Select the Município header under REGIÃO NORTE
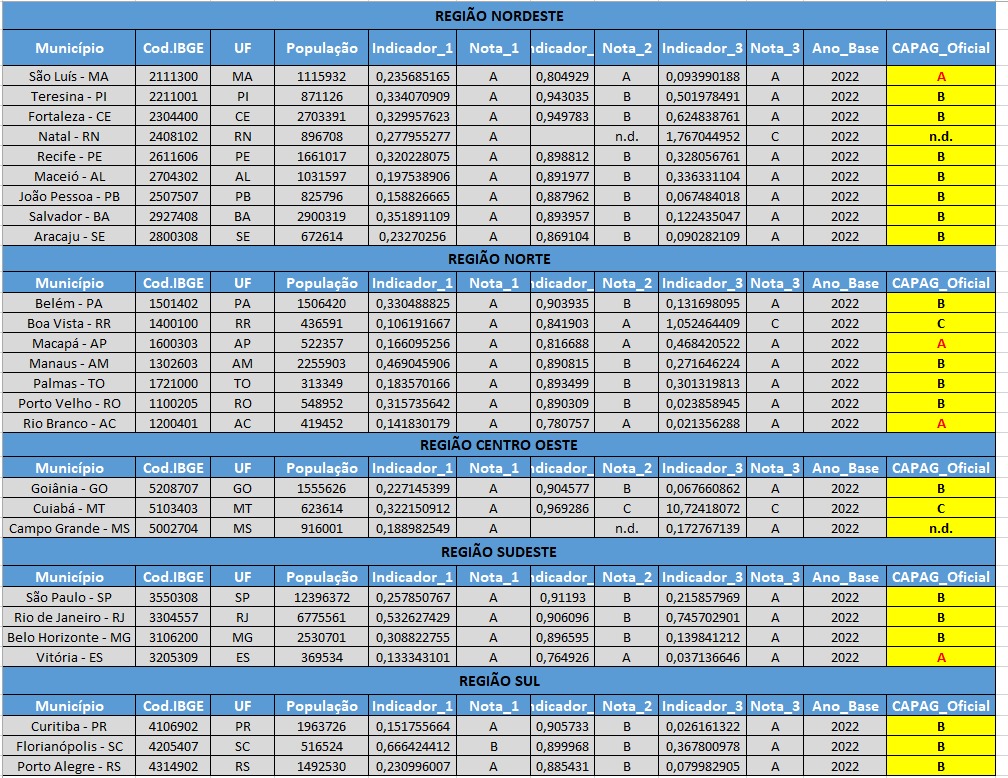The width and height of the screenshot is (1008, 778). [x=69, y=283]
